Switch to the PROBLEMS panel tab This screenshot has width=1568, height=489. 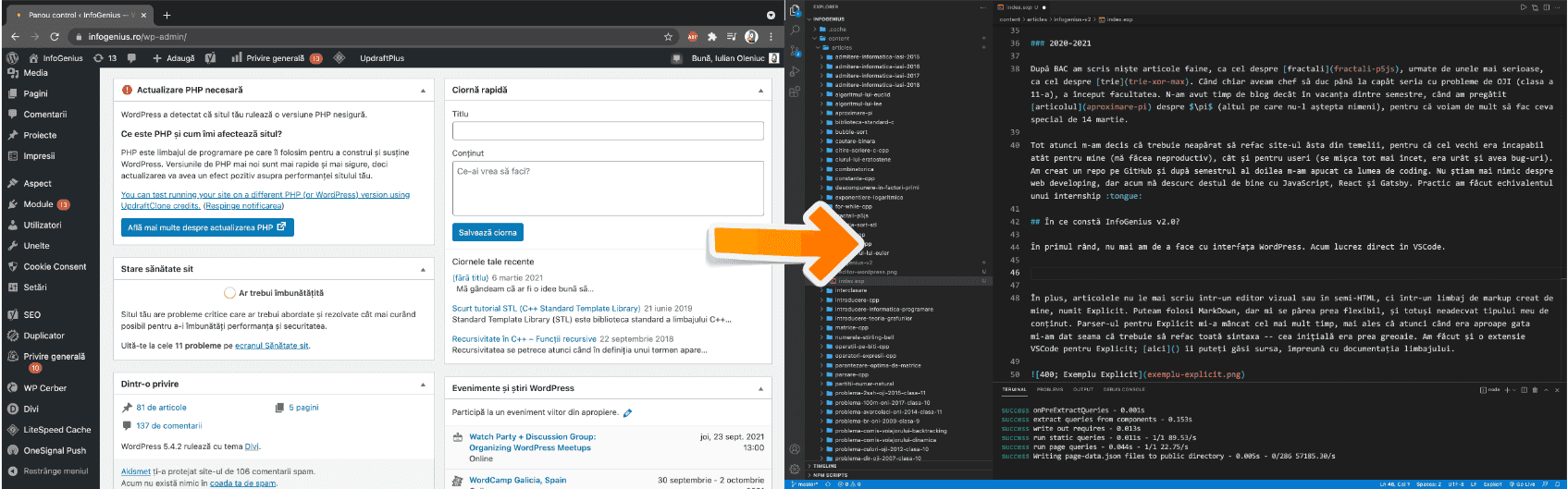coord(1050,389)
